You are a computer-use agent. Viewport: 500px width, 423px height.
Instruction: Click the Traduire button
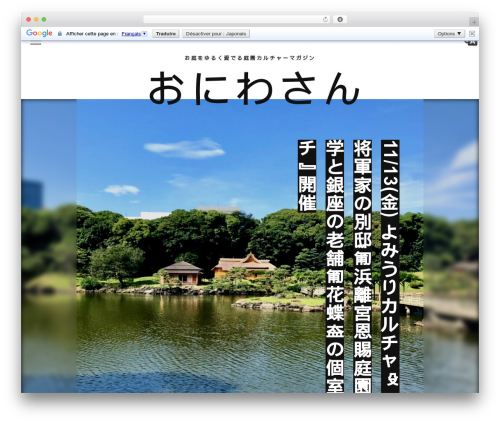tap(166, 34)
